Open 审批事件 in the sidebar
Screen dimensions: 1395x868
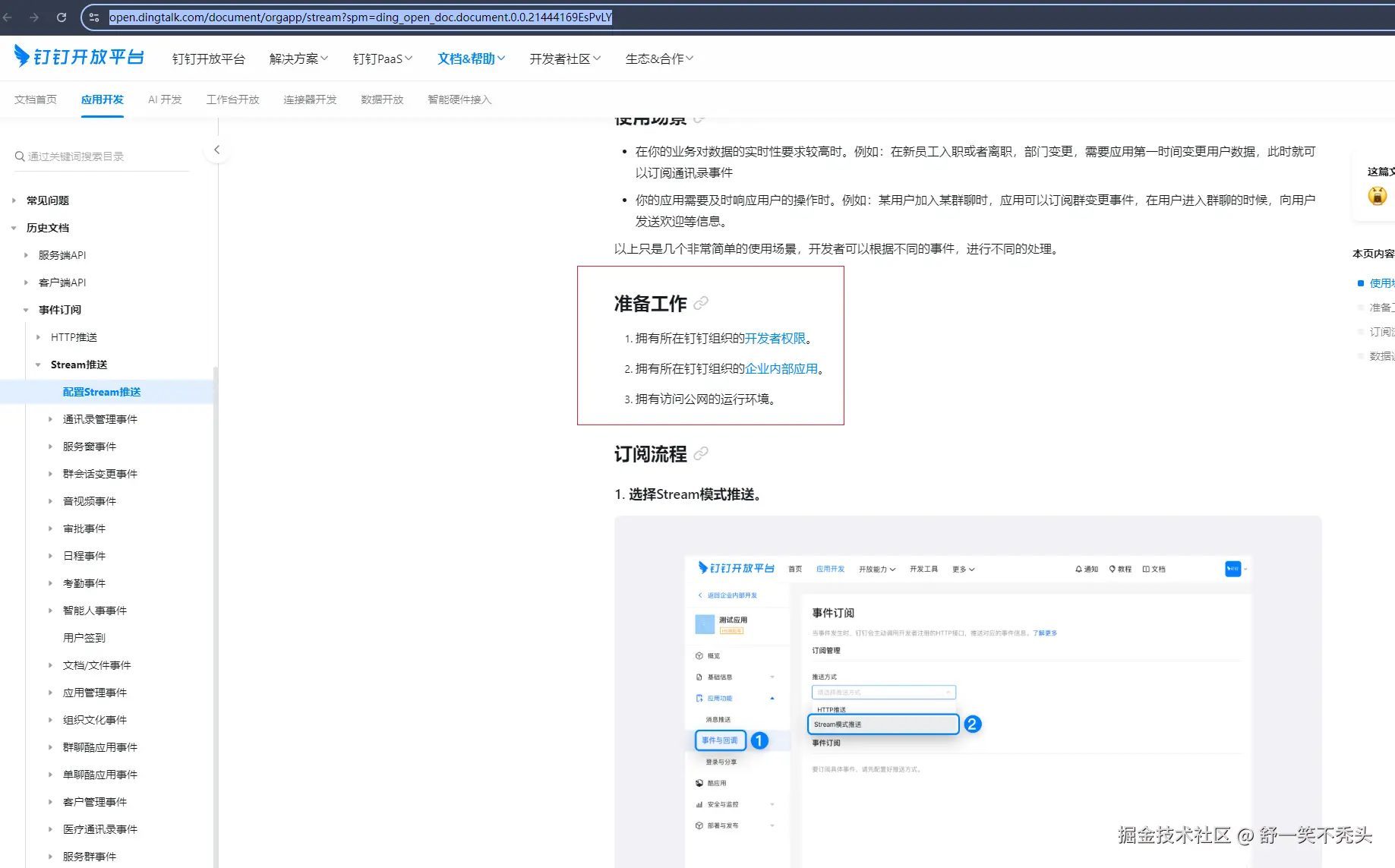84,529
